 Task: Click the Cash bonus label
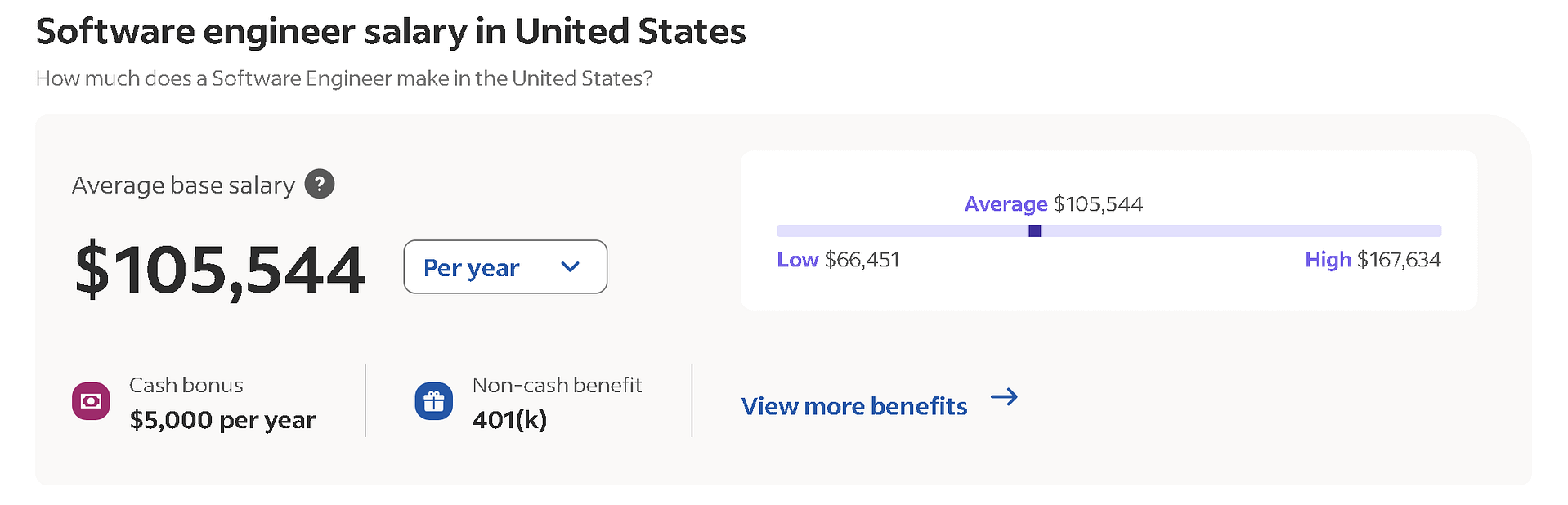click(x=186, y=385)
